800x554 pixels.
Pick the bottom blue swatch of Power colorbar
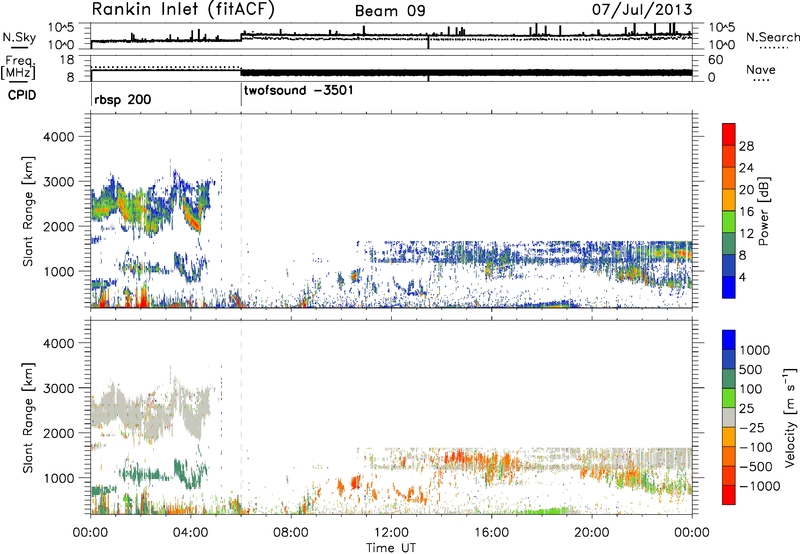[729, 287]
